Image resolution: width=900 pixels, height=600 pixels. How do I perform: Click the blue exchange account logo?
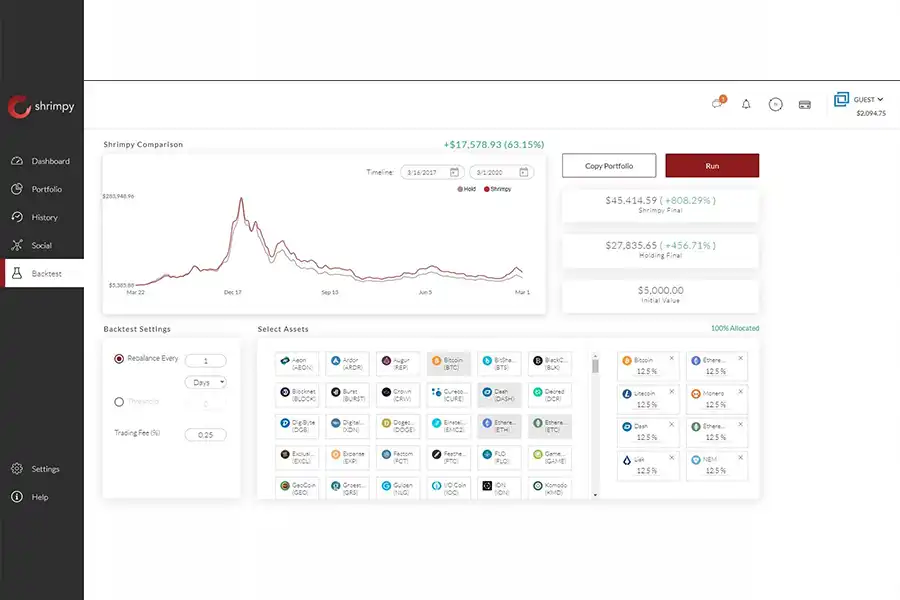841,99
